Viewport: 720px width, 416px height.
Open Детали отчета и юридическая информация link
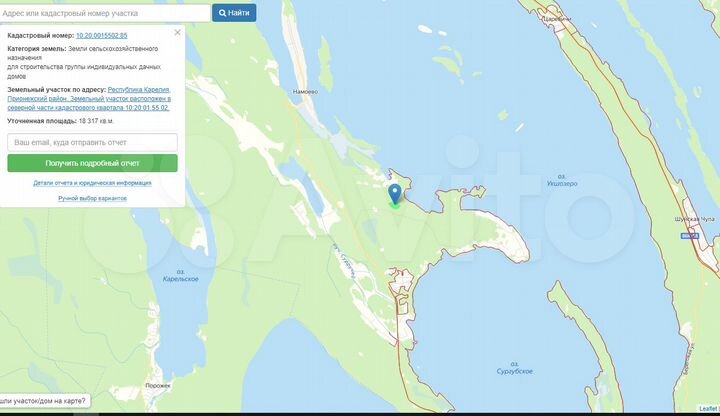point(92,183)
